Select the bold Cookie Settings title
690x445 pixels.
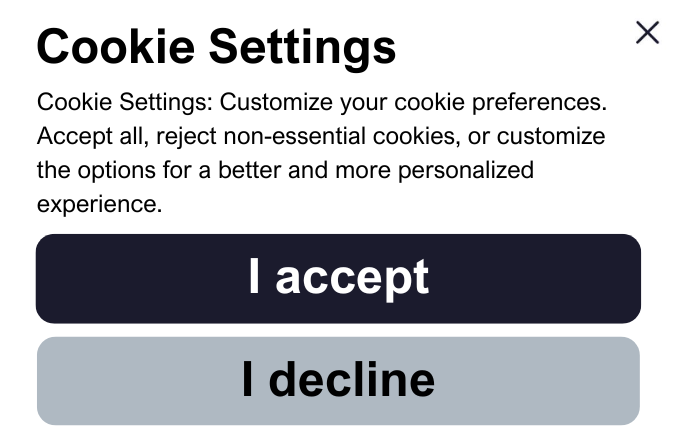[216, 46]
